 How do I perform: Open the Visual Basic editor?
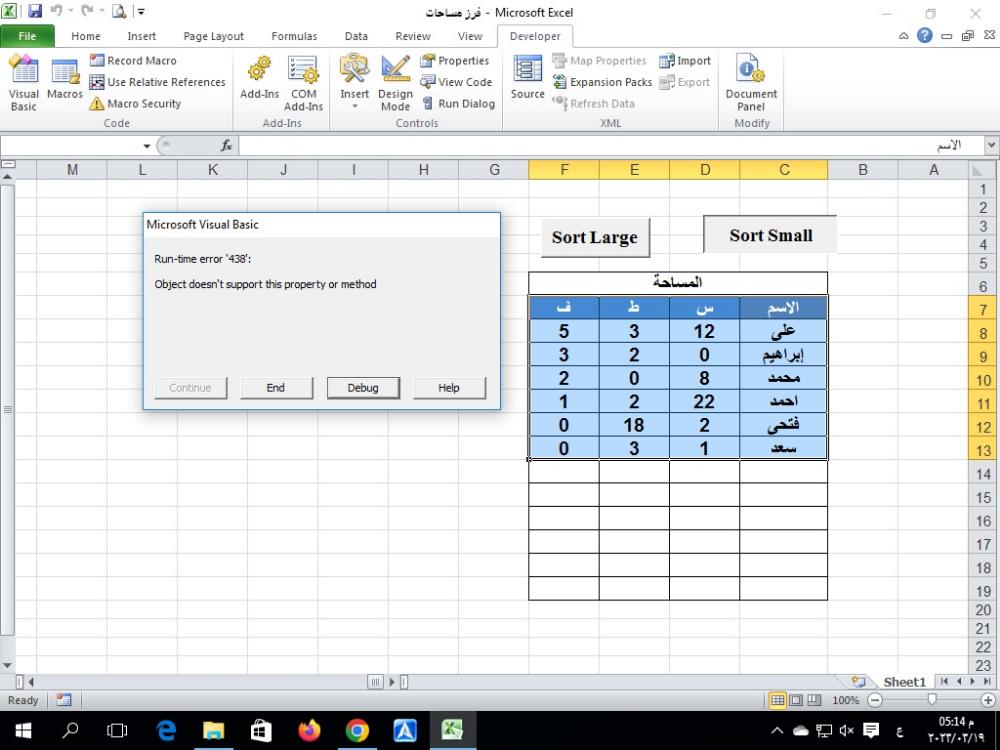click(x=24, y=84)
